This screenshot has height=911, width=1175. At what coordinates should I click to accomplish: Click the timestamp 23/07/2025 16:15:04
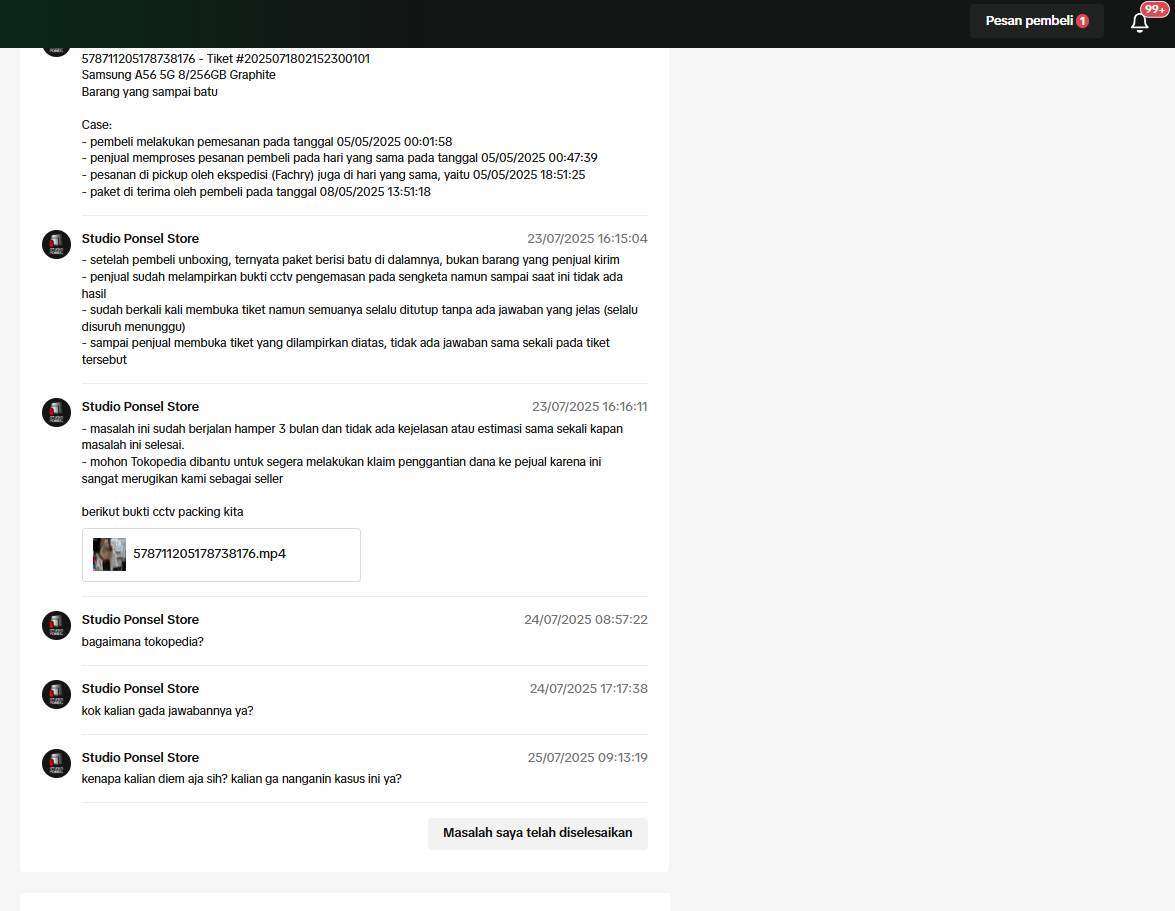587,238
